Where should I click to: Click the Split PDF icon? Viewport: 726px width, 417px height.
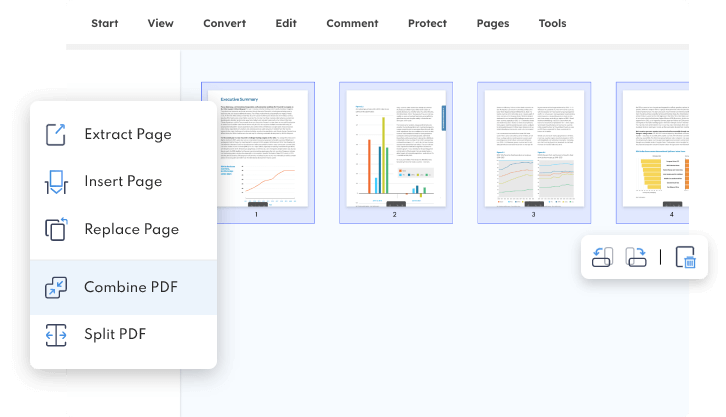(x=56, y=334)
